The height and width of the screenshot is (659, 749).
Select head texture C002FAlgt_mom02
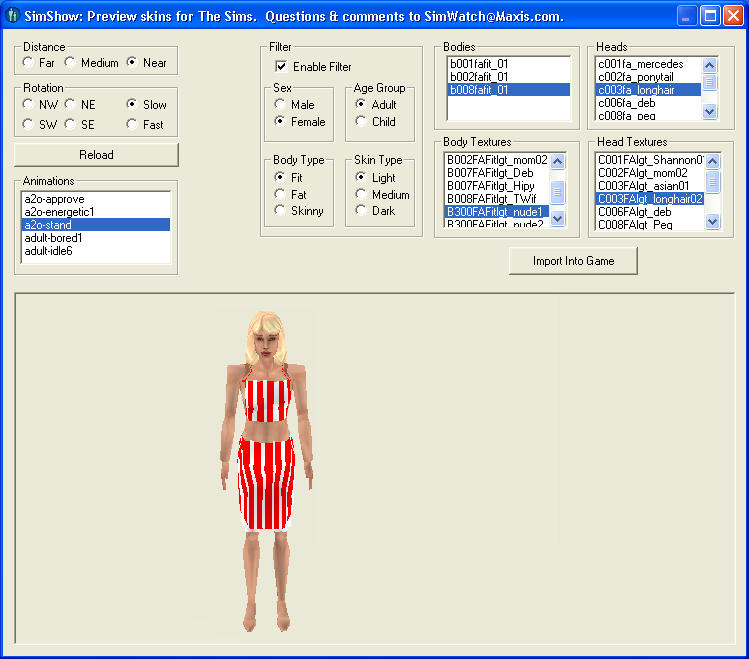651,173
